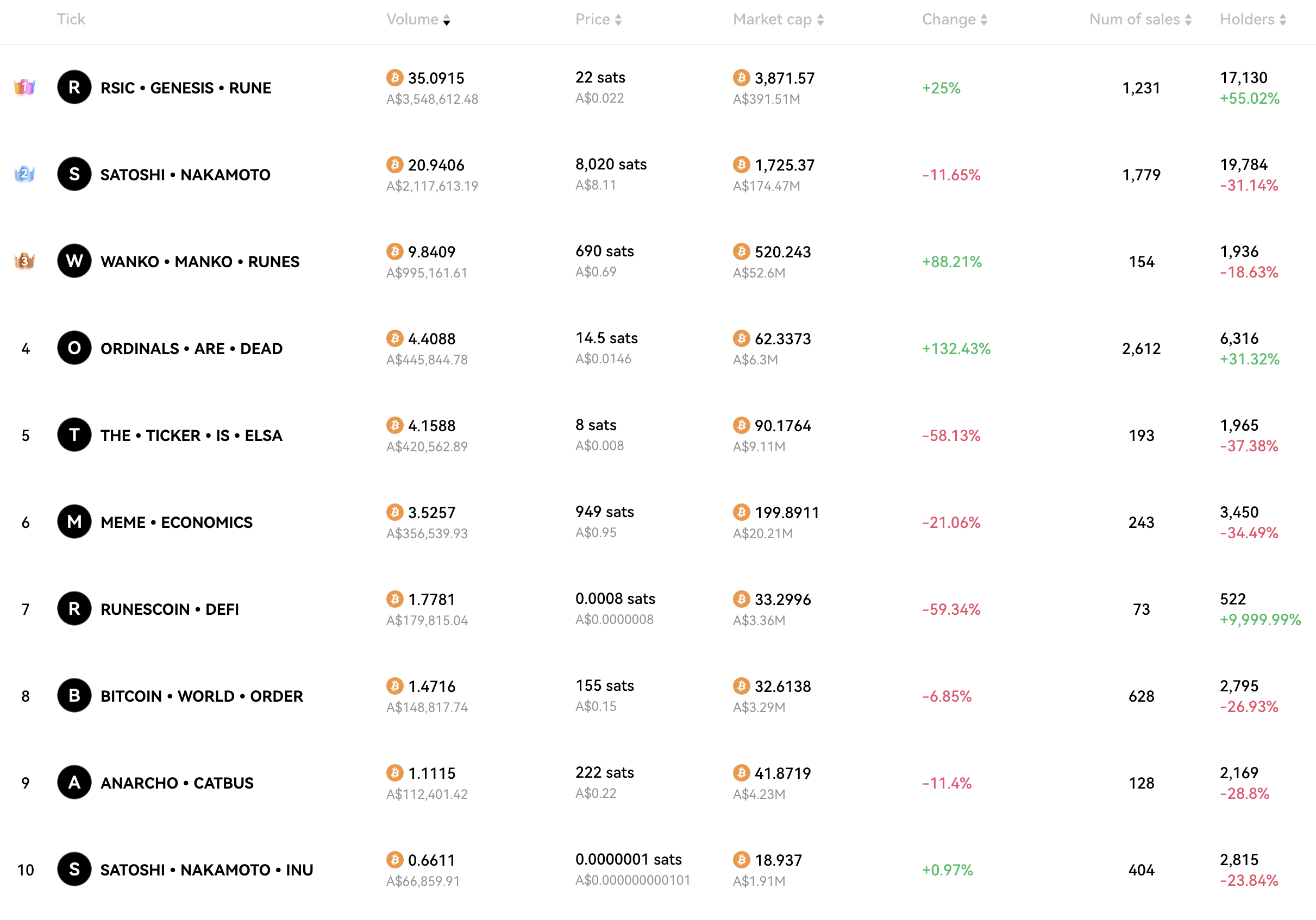Open the SATOSHI • NAKAMOTO • INU token name

[x=206, y=869]
